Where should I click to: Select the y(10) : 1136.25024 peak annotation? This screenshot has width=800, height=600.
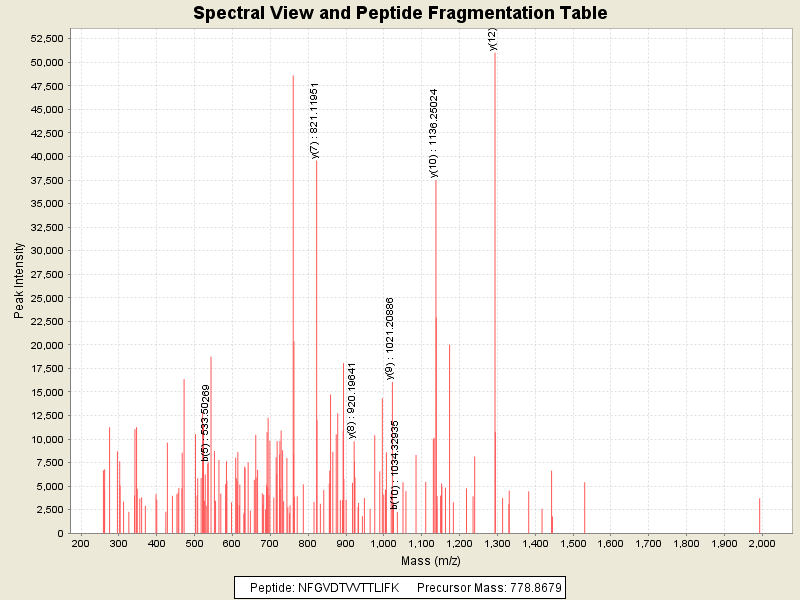[433, 133]
